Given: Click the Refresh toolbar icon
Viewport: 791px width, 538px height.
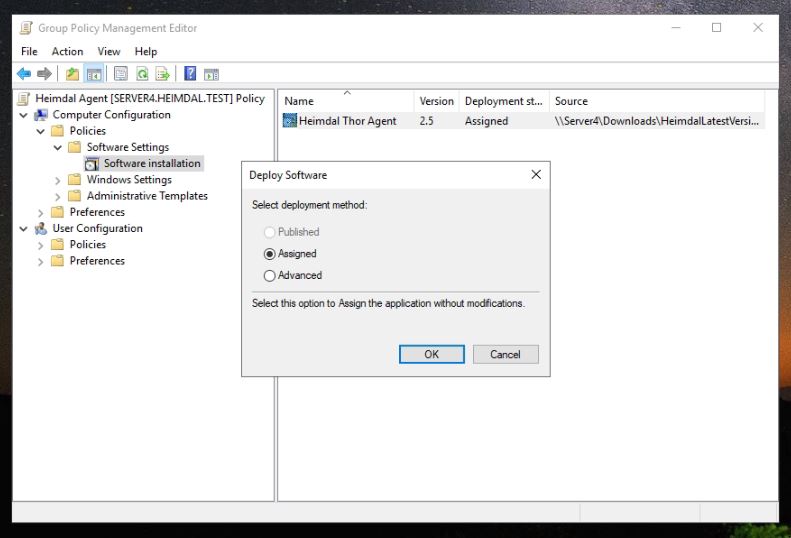Looking at the screenshot, I should 142,74.
